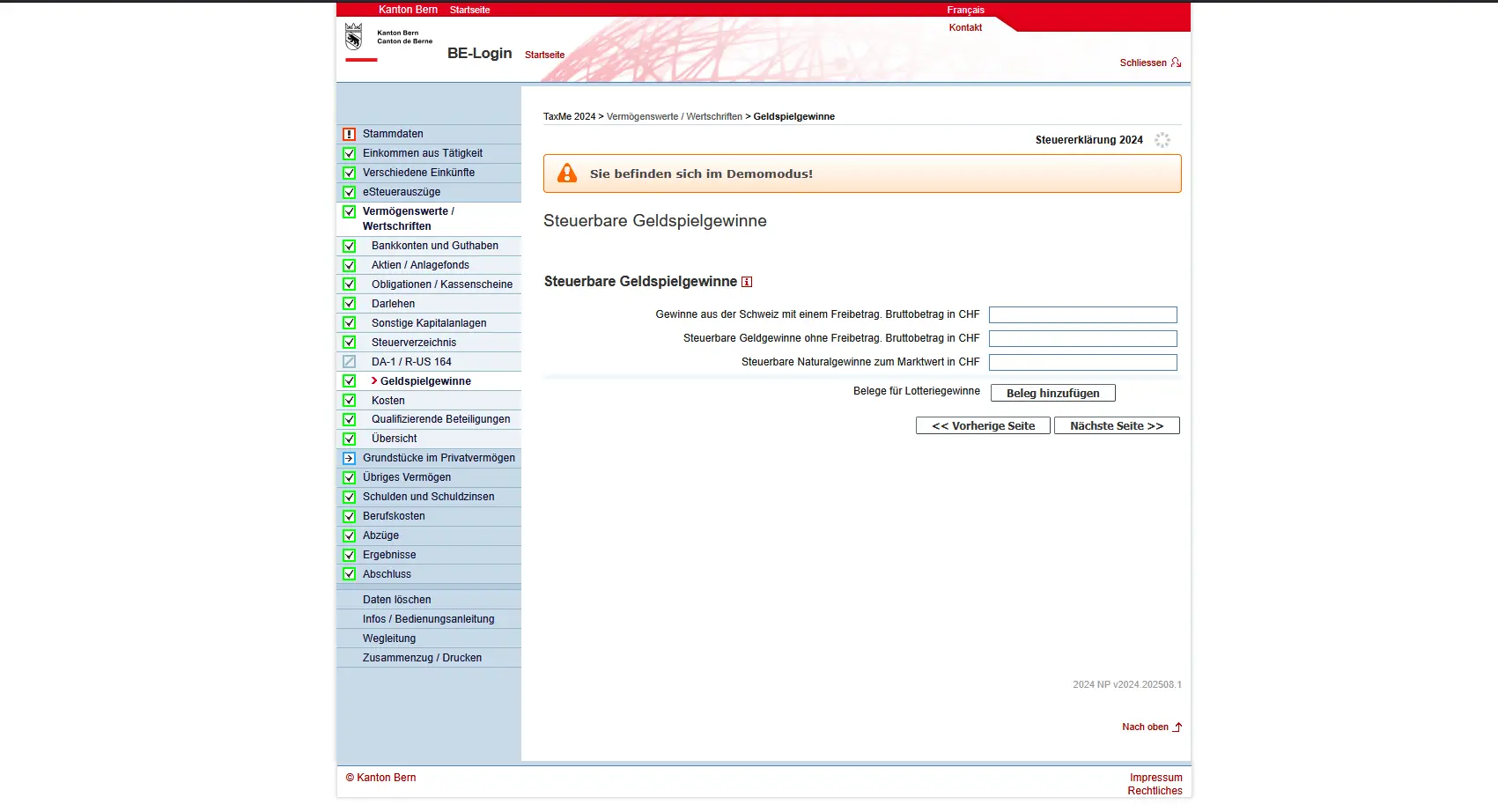Viewport: 1498px width, 812px height.
Task: Click the Nach oben arrow icon
Action: (1177, 727)
